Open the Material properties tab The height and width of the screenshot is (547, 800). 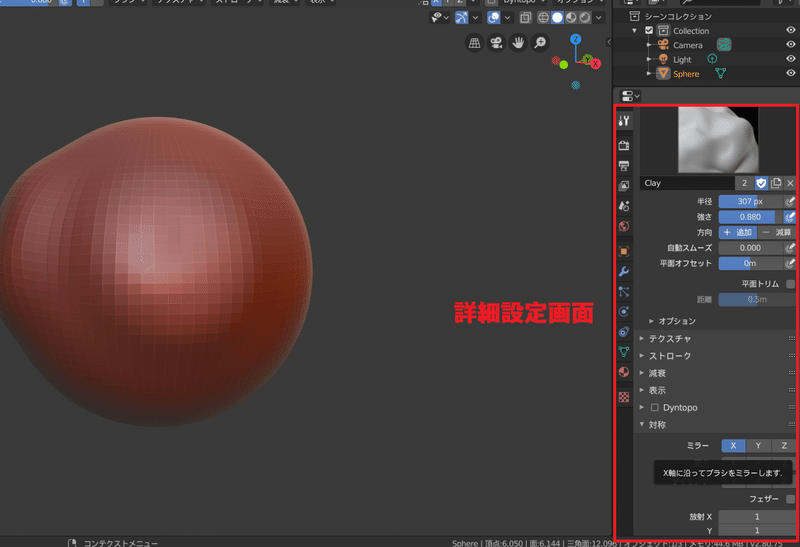click(x=624, y=372)
